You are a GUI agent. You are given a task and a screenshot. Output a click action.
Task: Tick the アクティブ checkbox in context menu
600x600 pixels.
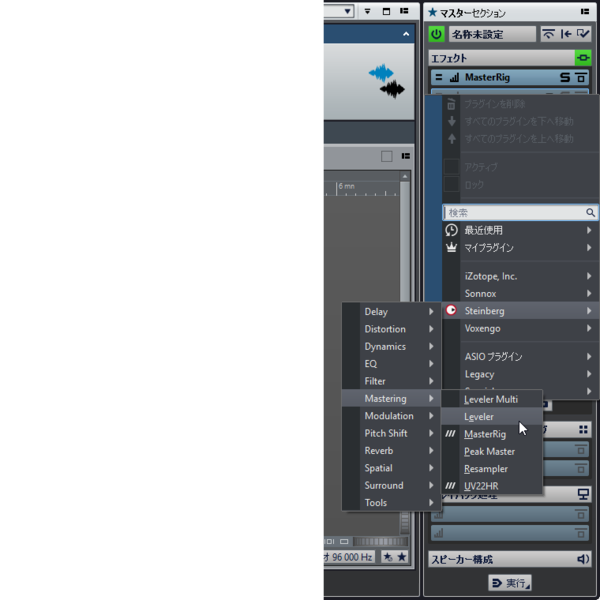pyautogui.click(x=451, y=167)
